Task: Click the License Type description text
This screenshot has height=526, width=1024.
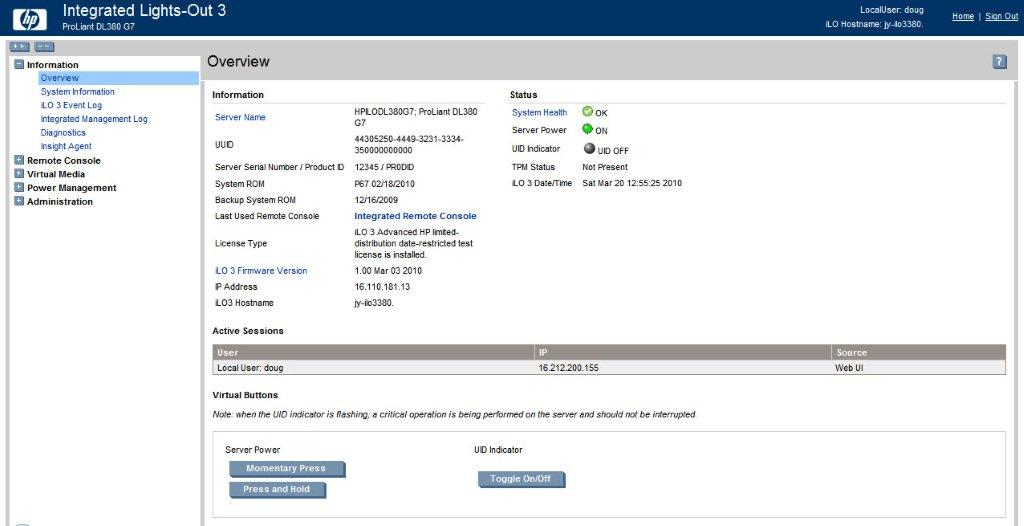Action: point(414,244)
